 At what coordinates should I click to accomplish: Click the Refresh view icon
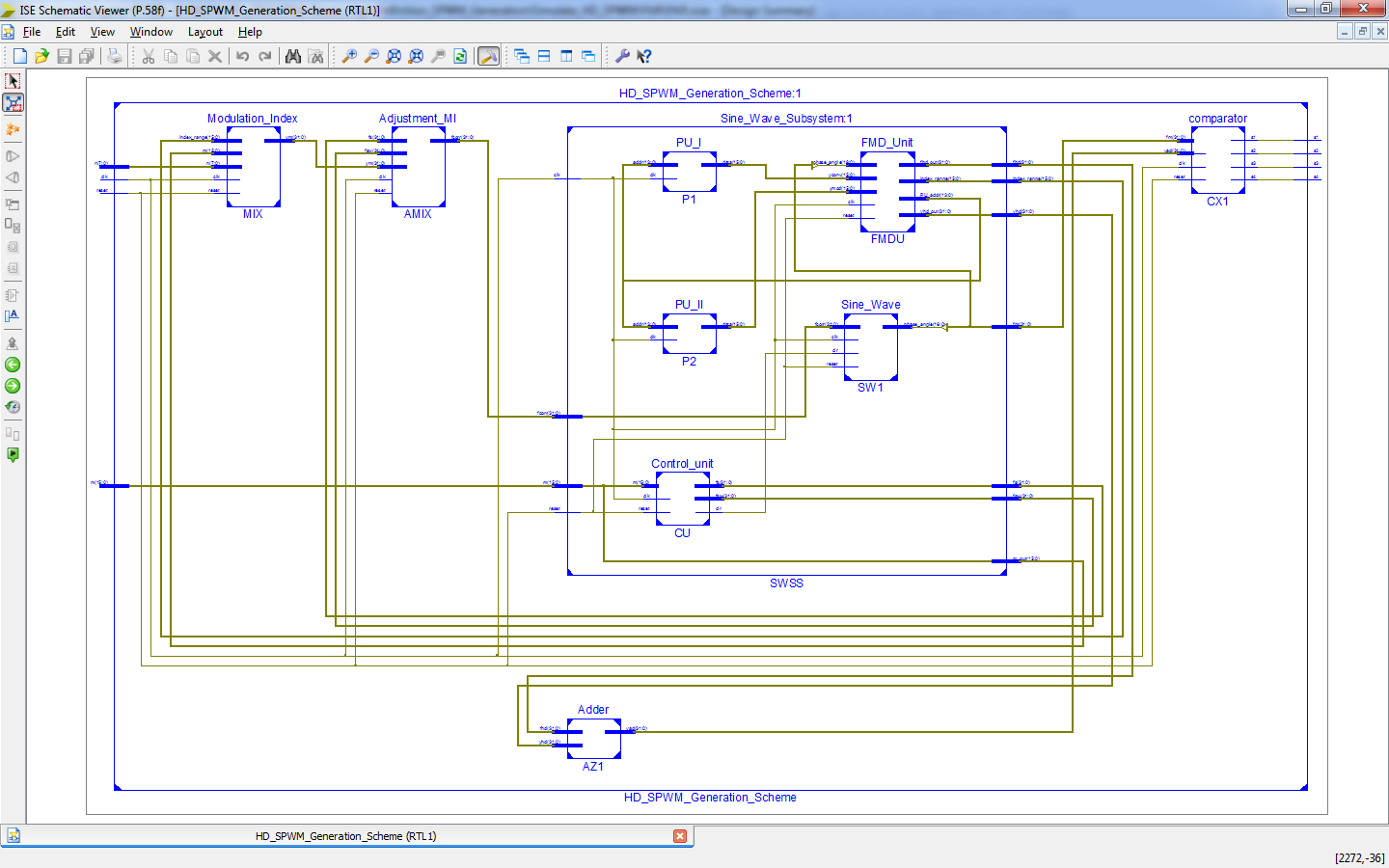(460, 56)
